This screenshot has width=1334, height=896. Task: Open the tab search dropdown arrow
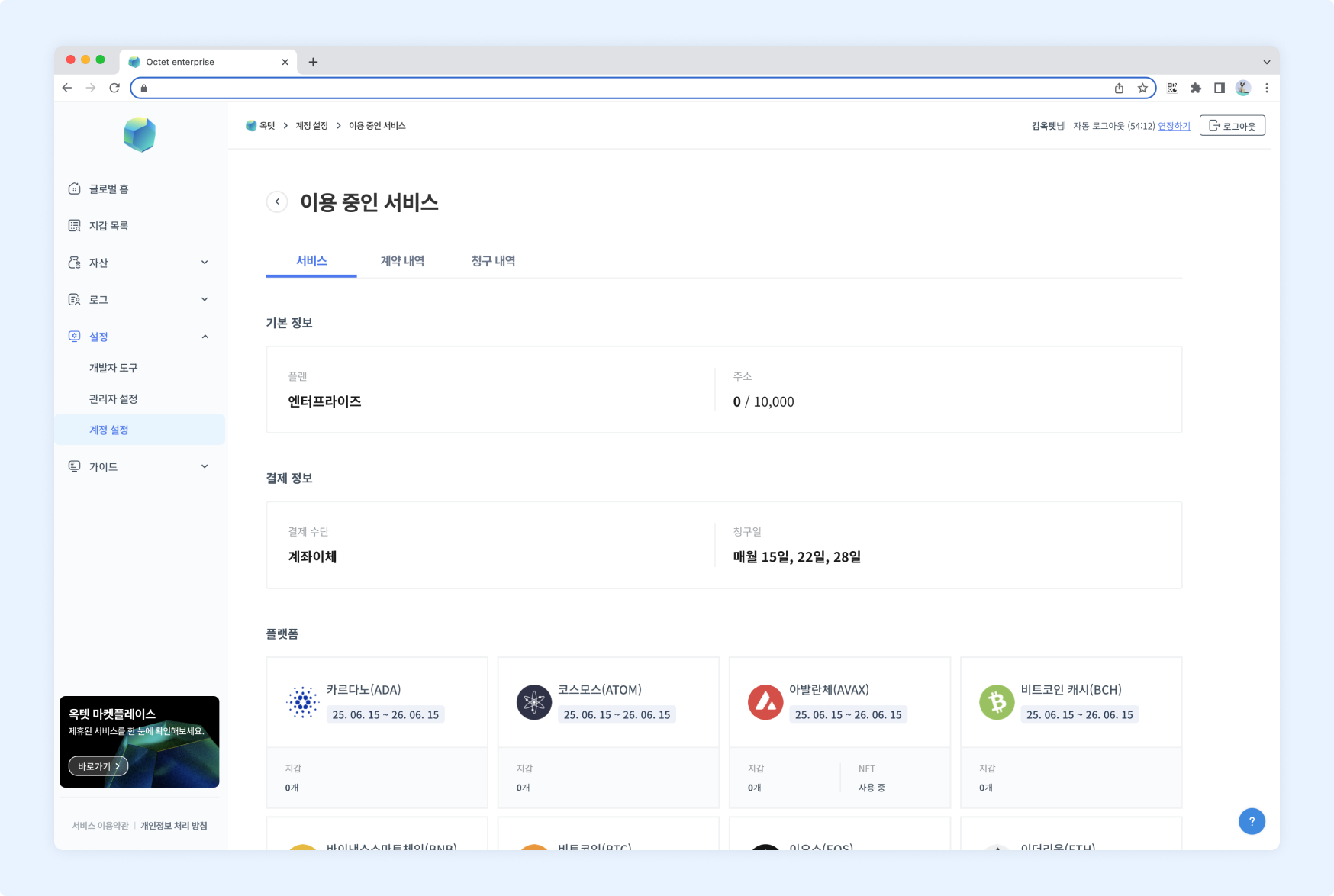coord(1267,62)
